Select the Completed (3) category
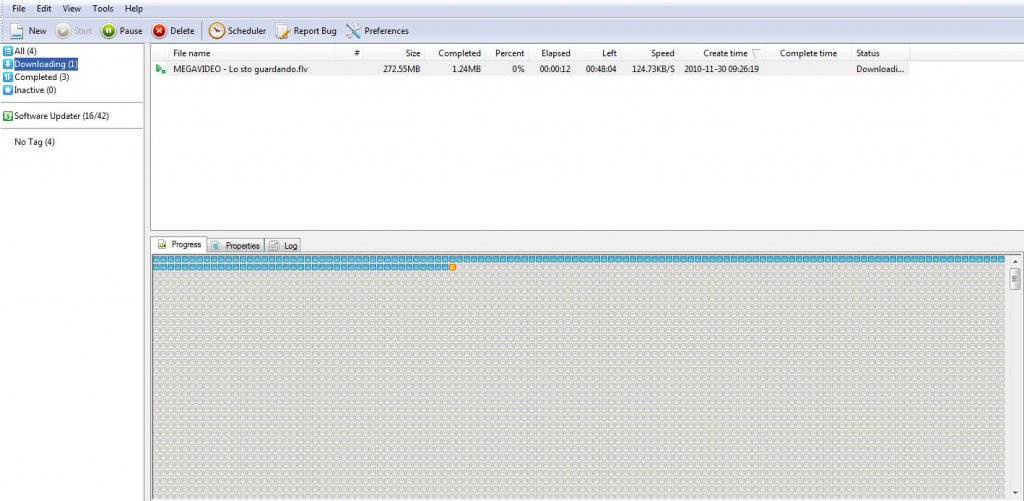The width and height of the screenshot is (1024, 501). point(36,77)
